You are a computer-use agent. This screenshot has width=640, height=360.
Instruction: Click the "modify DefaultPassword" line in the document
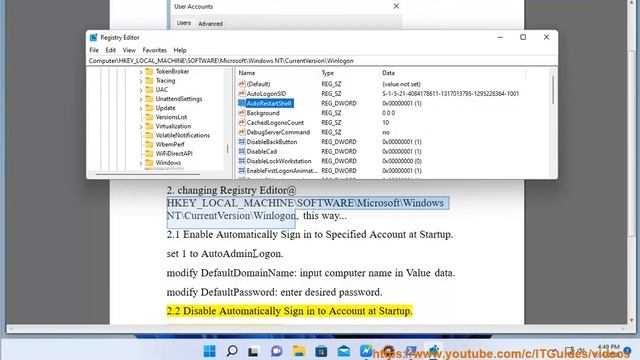tap(274, 292)
